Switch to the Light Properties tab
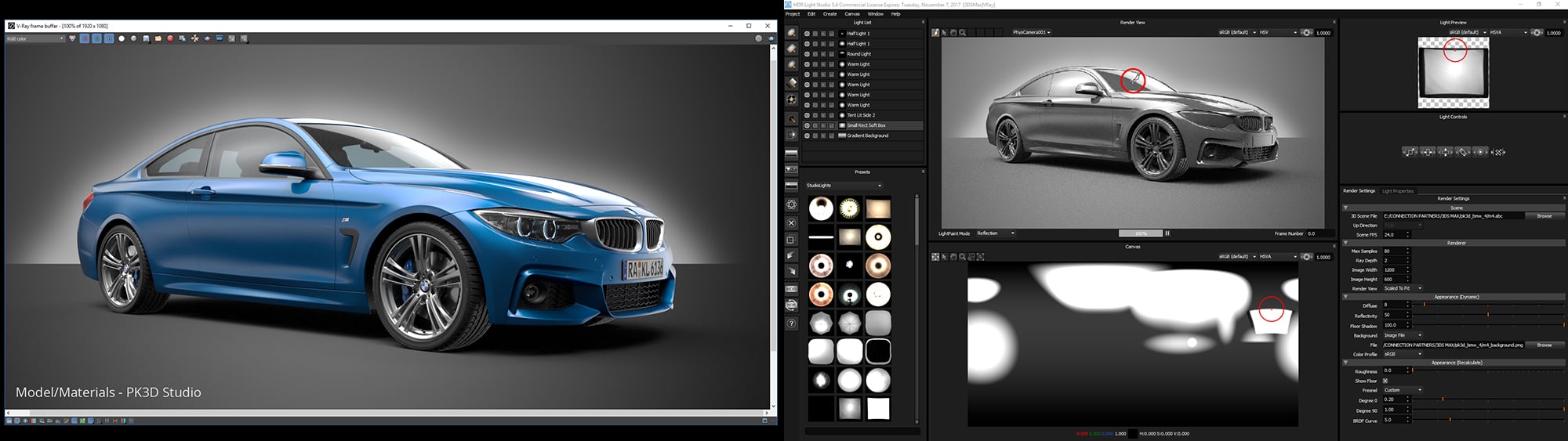 (x=1397, y=191)
